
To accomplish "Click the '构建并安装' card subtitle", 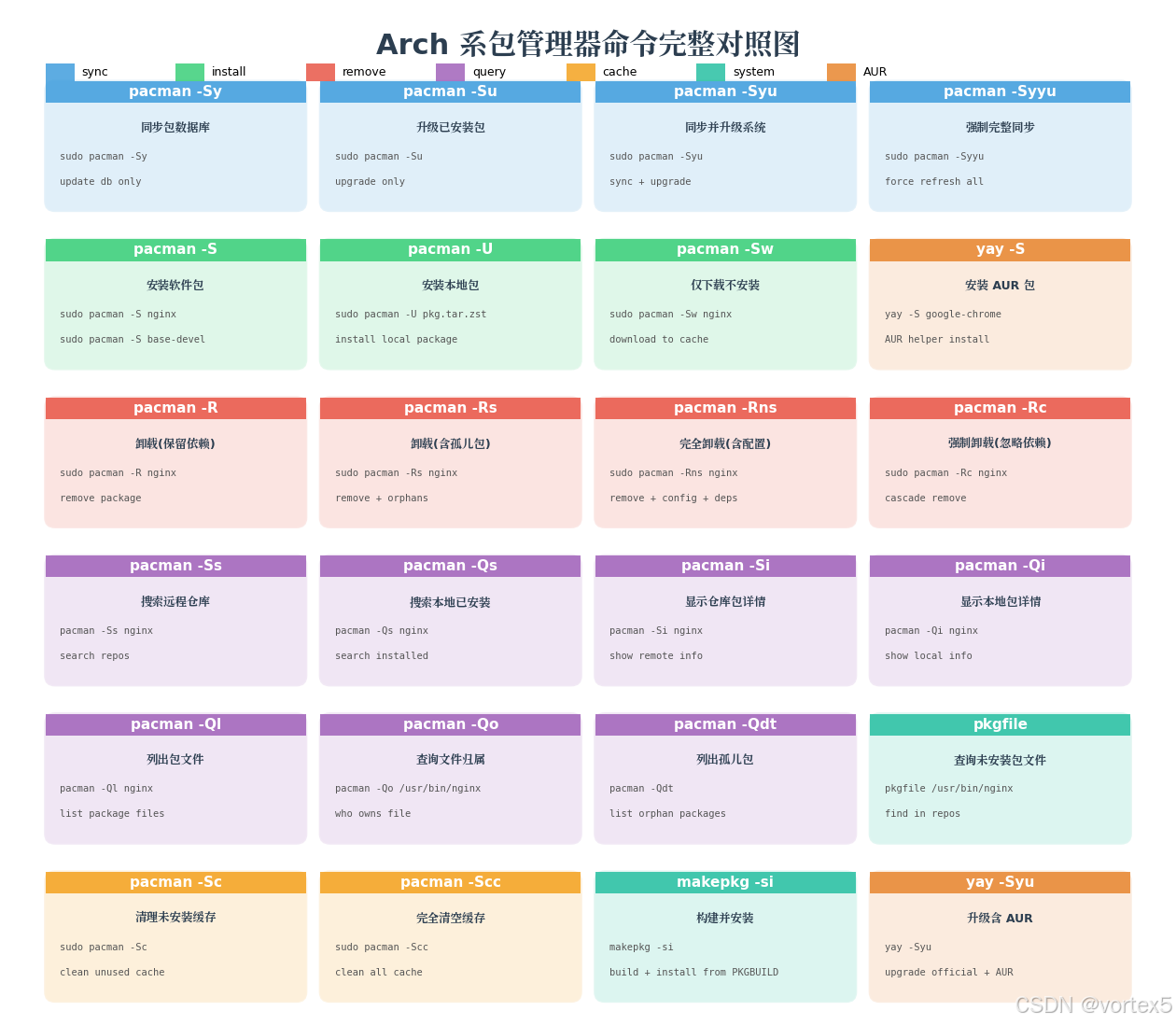I will click(x=725, y=919).
